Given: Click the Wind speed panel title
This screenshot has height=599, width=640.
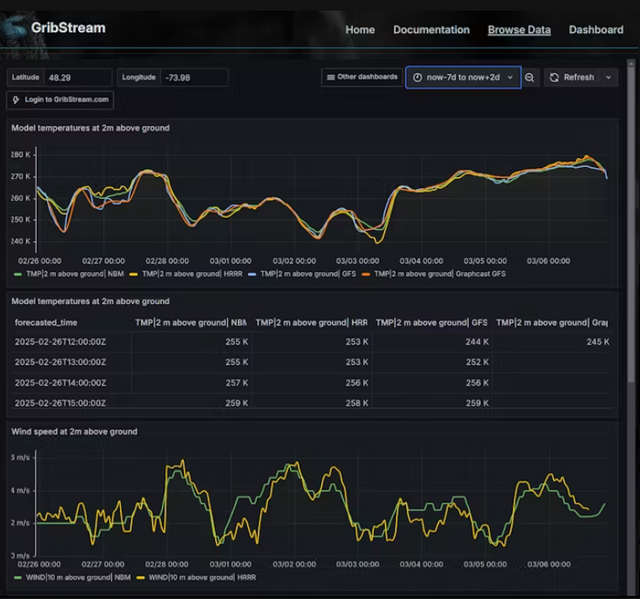Looking at the screenshot, I should coord(74,432).
